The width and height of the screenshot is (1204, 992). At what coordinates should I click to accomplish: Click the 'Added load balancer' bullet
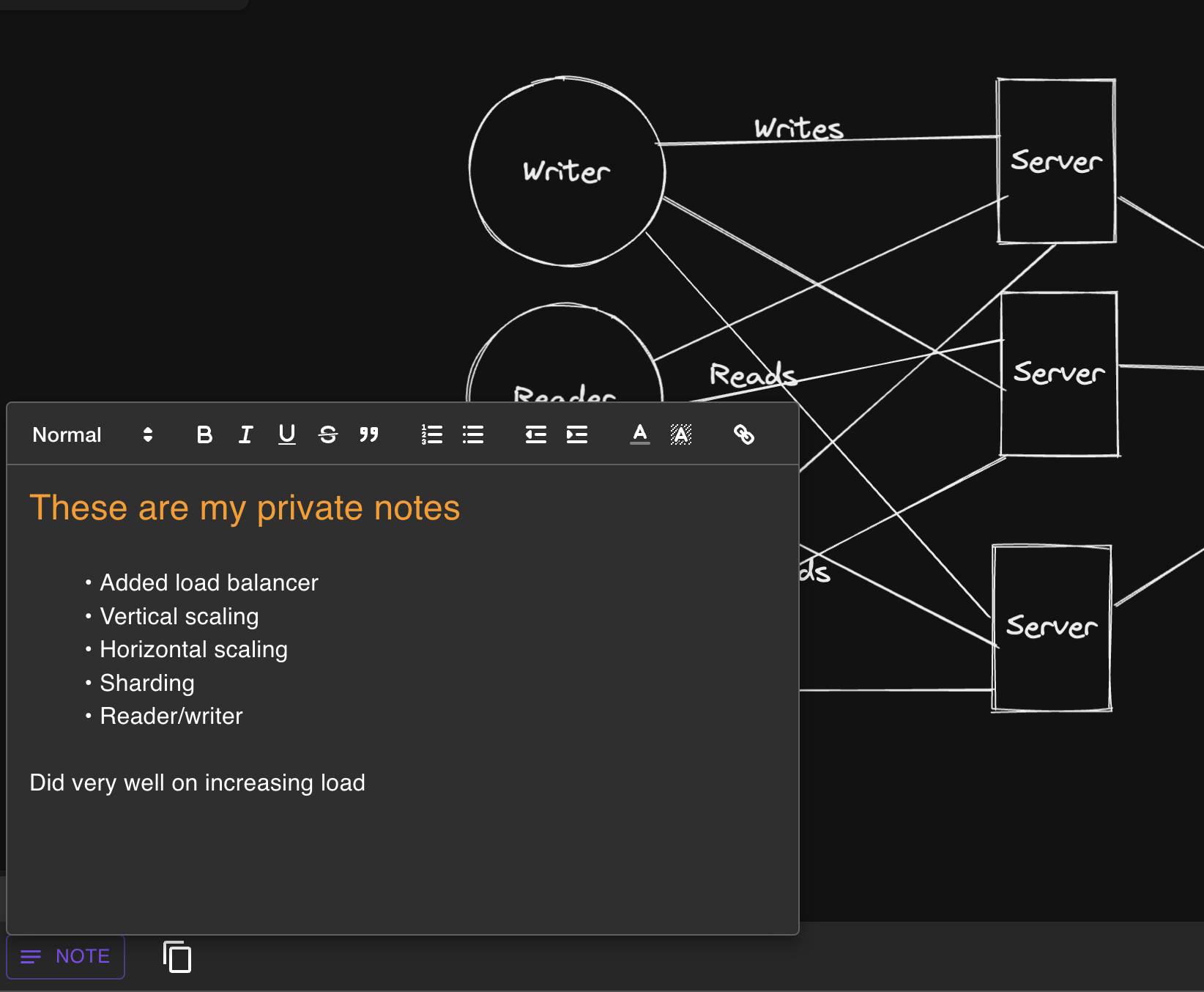tap(209, 582)
